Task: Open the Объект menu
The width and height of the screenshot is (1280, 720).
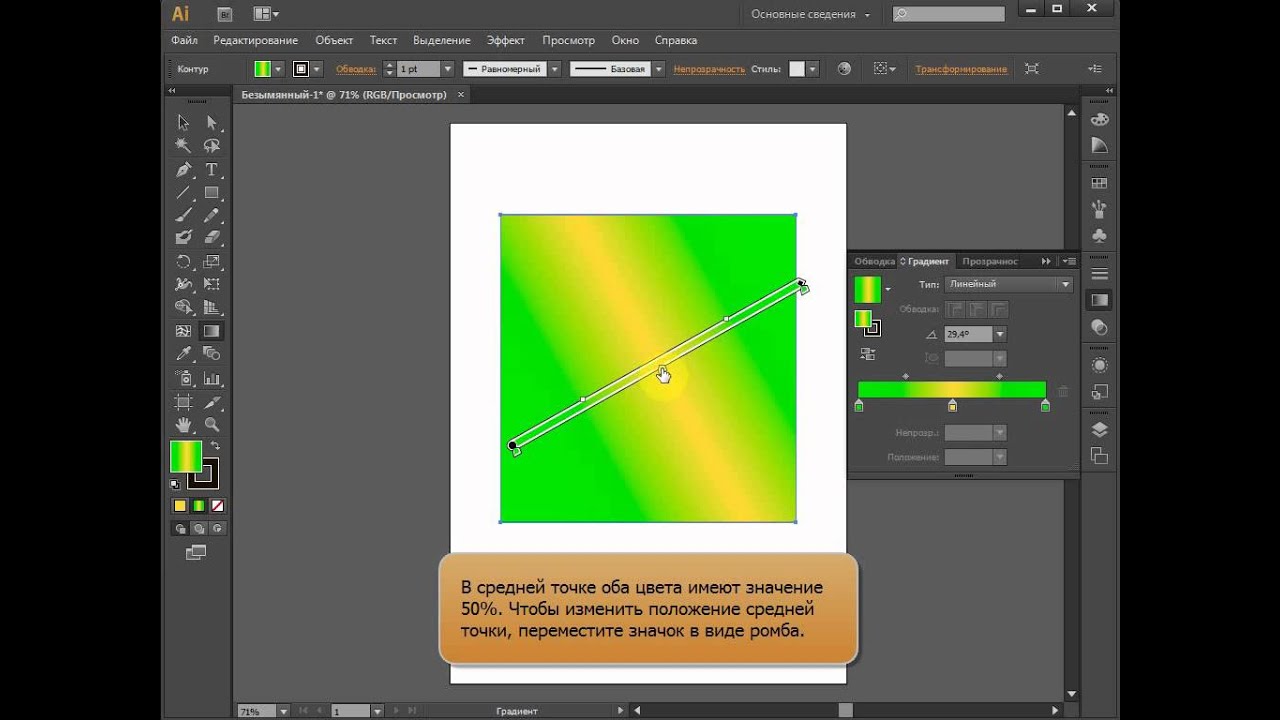Action: point(334,40)
